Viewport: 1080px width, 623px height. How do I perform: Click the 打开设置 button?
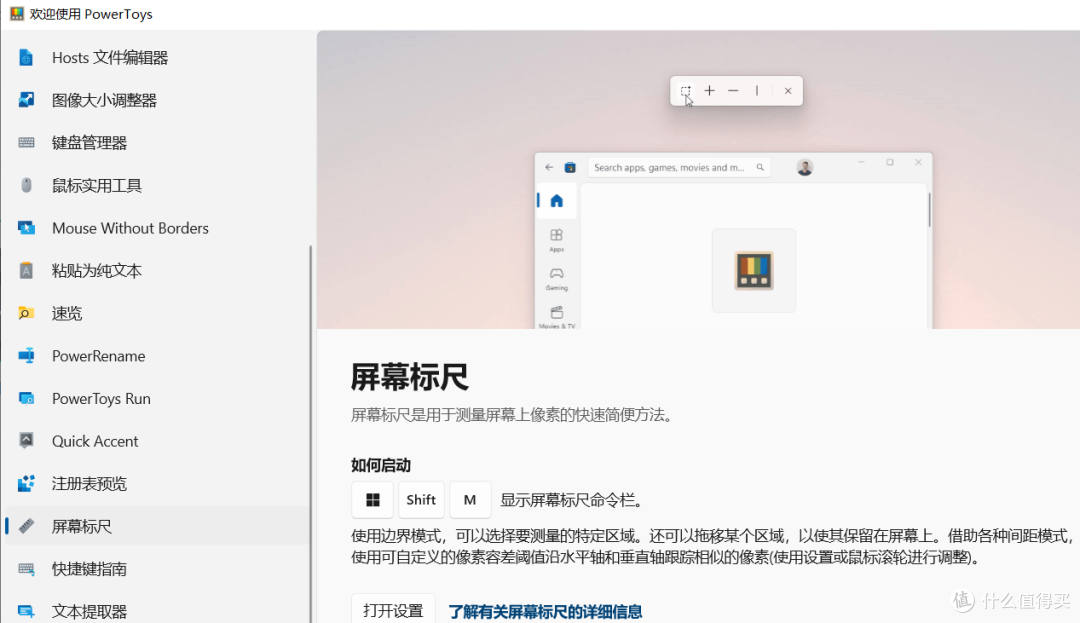click(x=392, y=608)
